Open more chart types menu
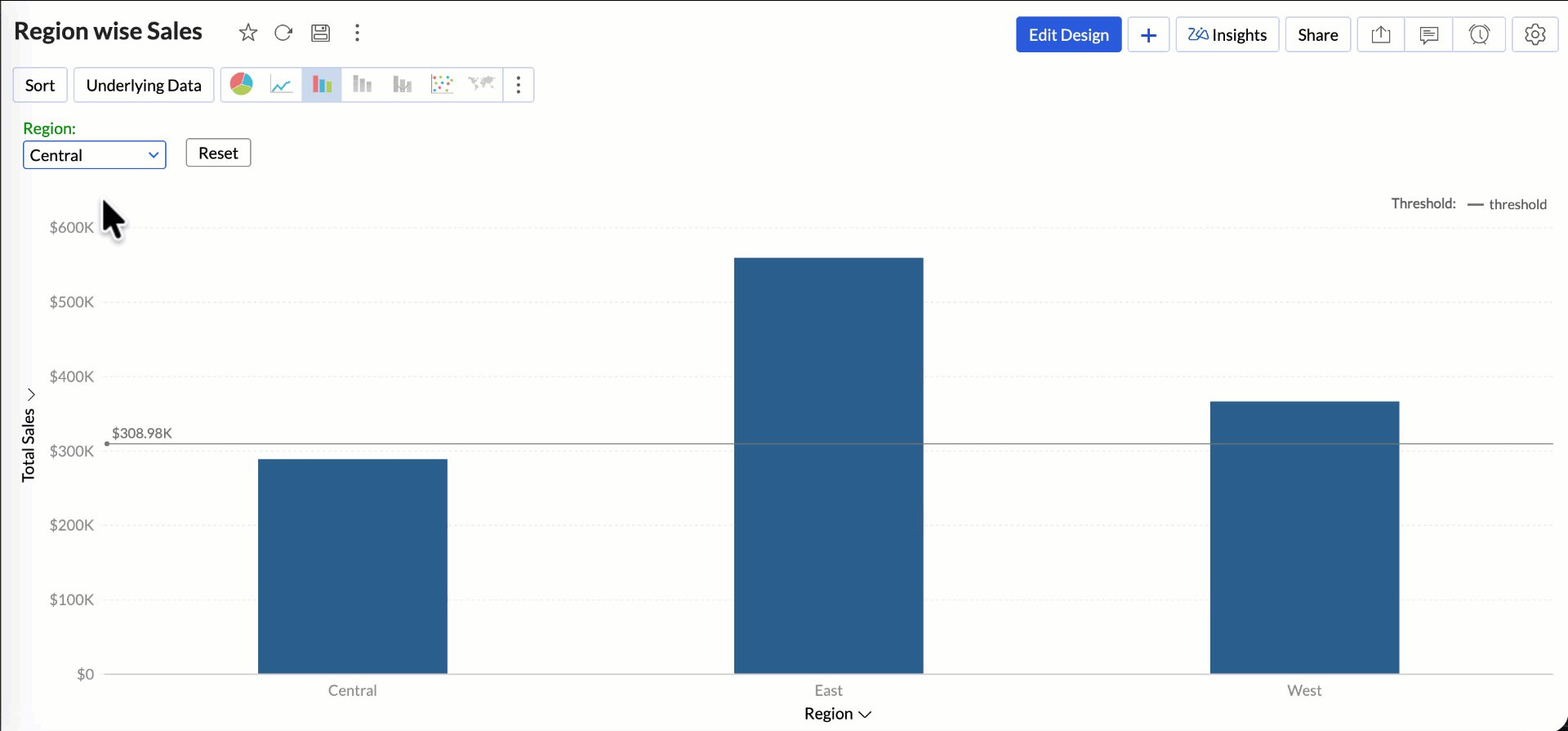The image size is (1568, 731). [x=519, y=85]
